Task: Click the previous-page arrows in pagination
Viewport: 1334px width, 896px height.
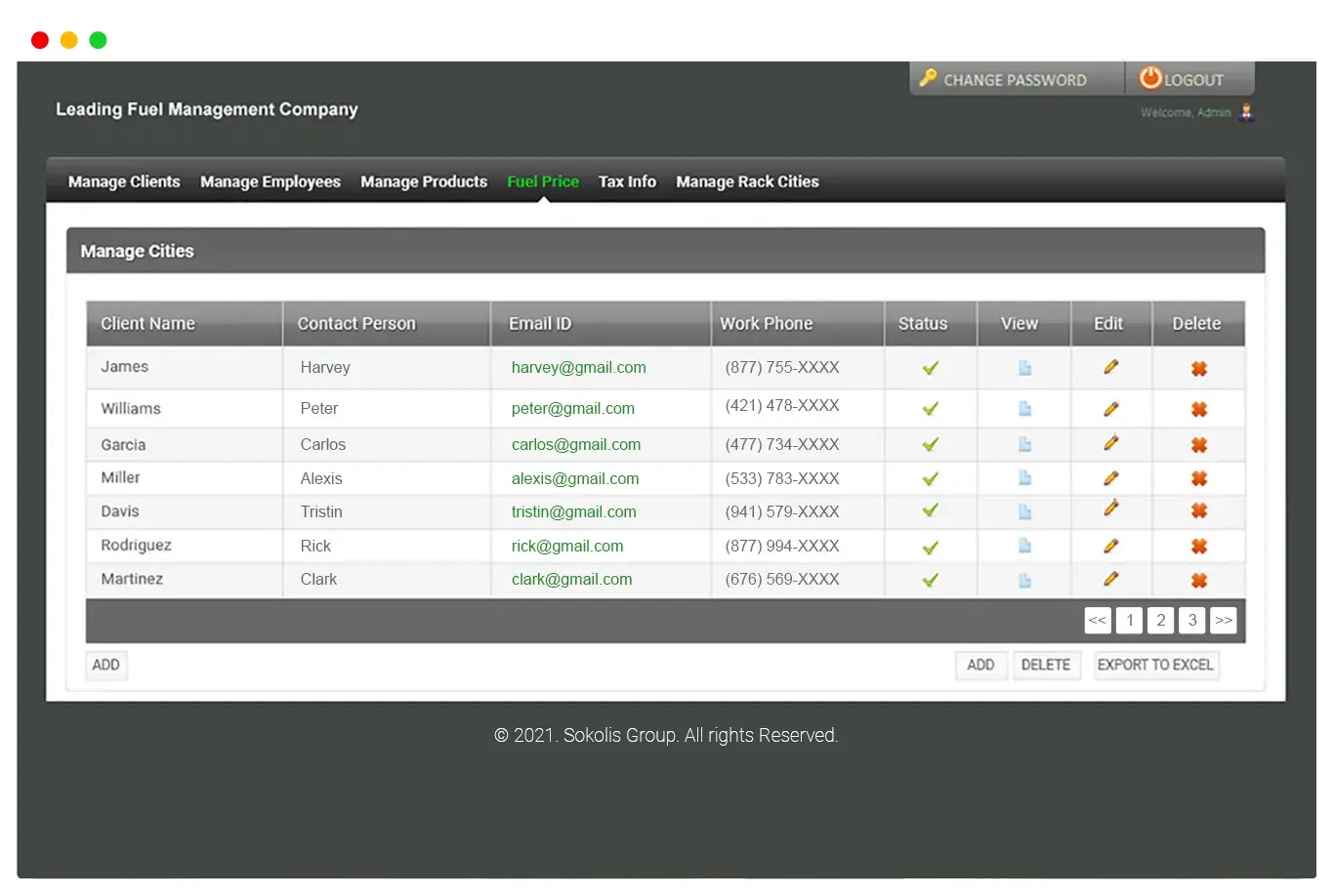Action: 1097,620
